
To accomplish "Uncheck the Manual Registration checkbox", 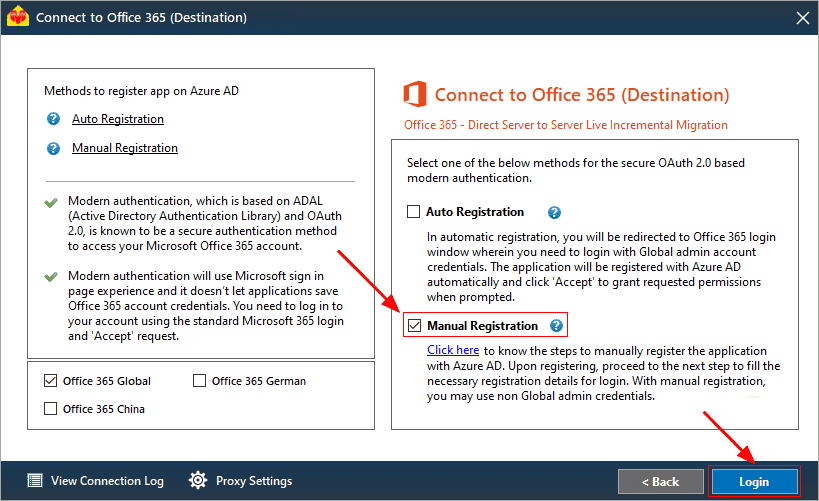I will [415, 325].
